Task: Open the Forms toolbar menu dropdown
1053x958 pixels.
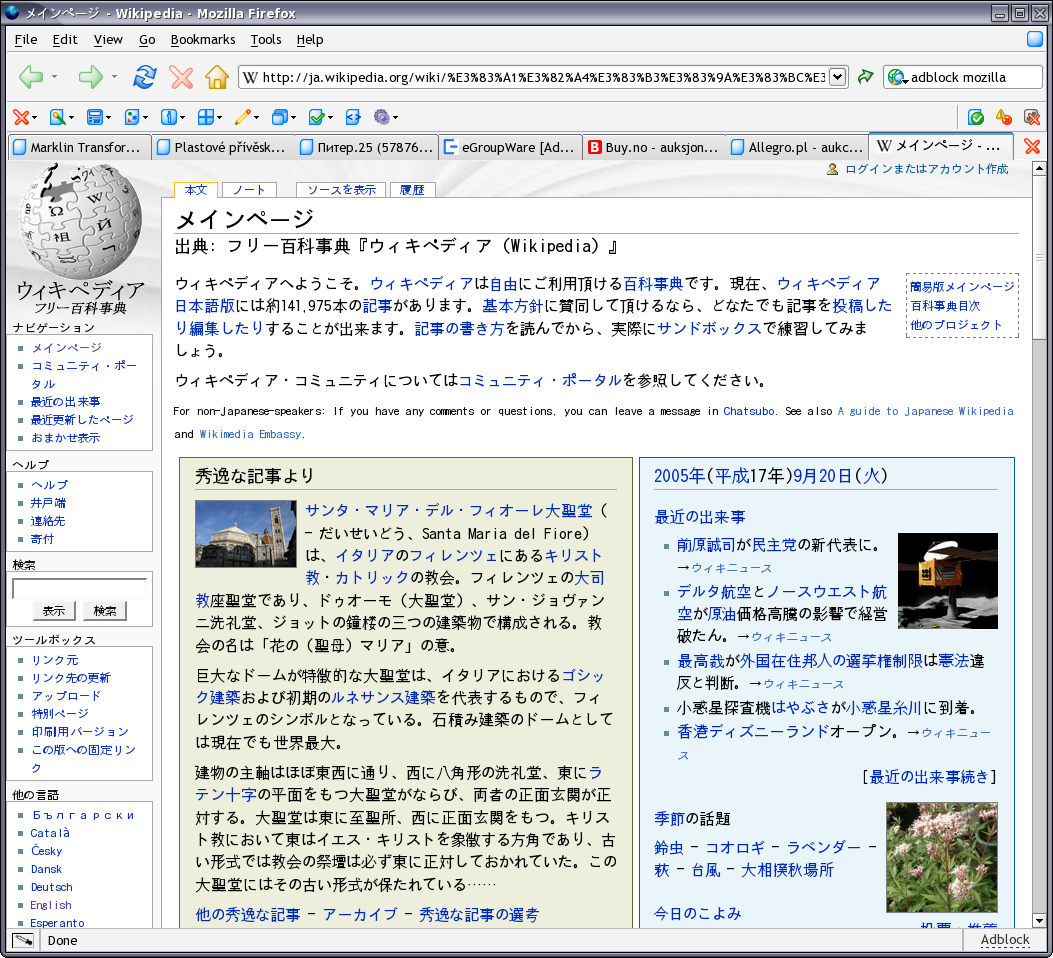Action: 99,117
